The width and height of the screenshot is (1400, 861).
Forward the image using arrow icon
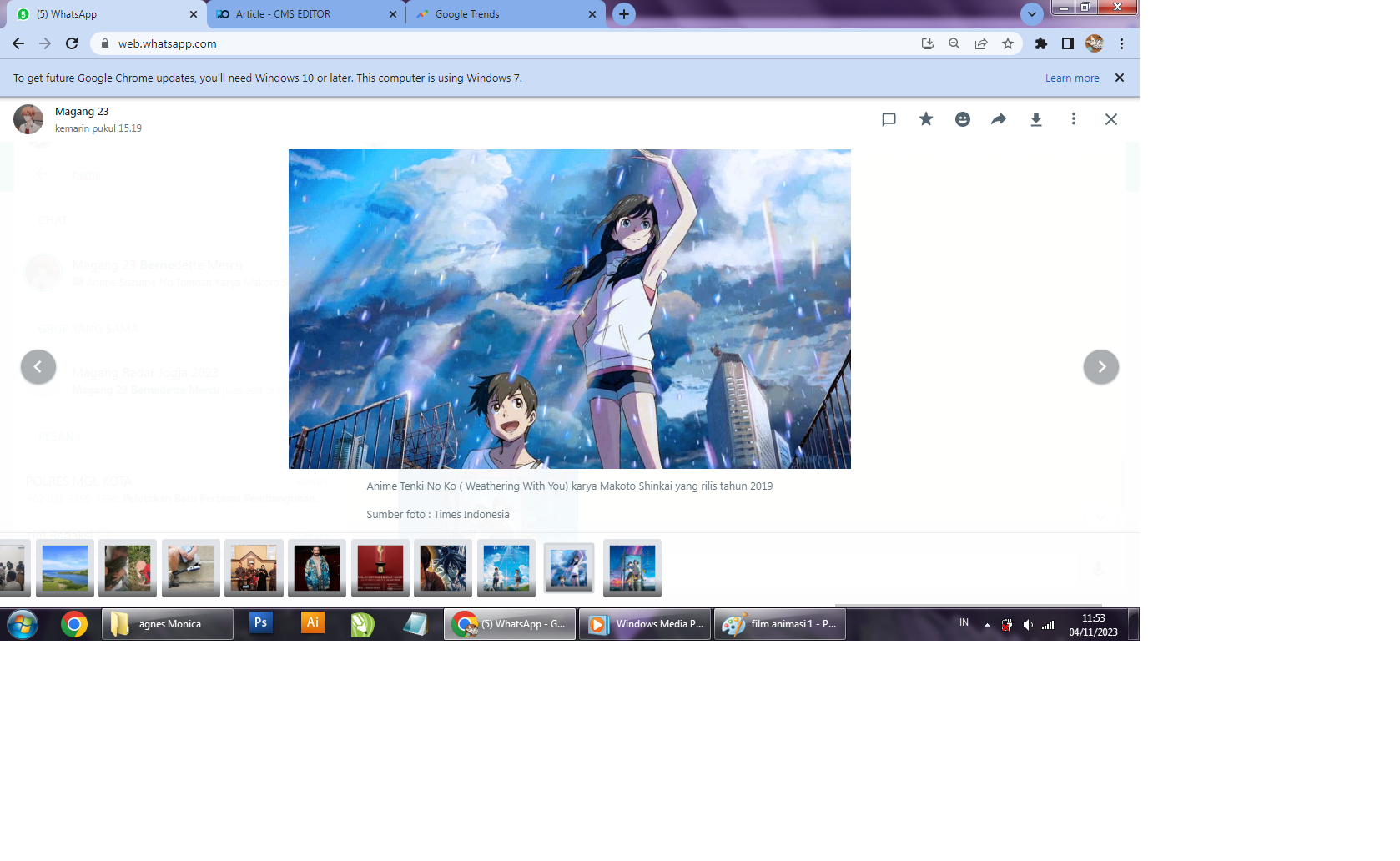point(999,119)
